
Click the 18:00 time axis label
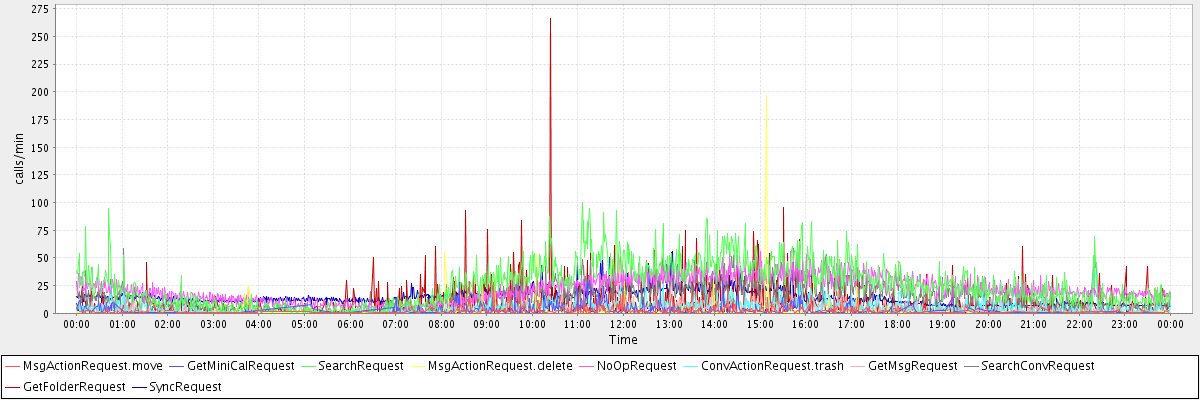click(897, 324)
